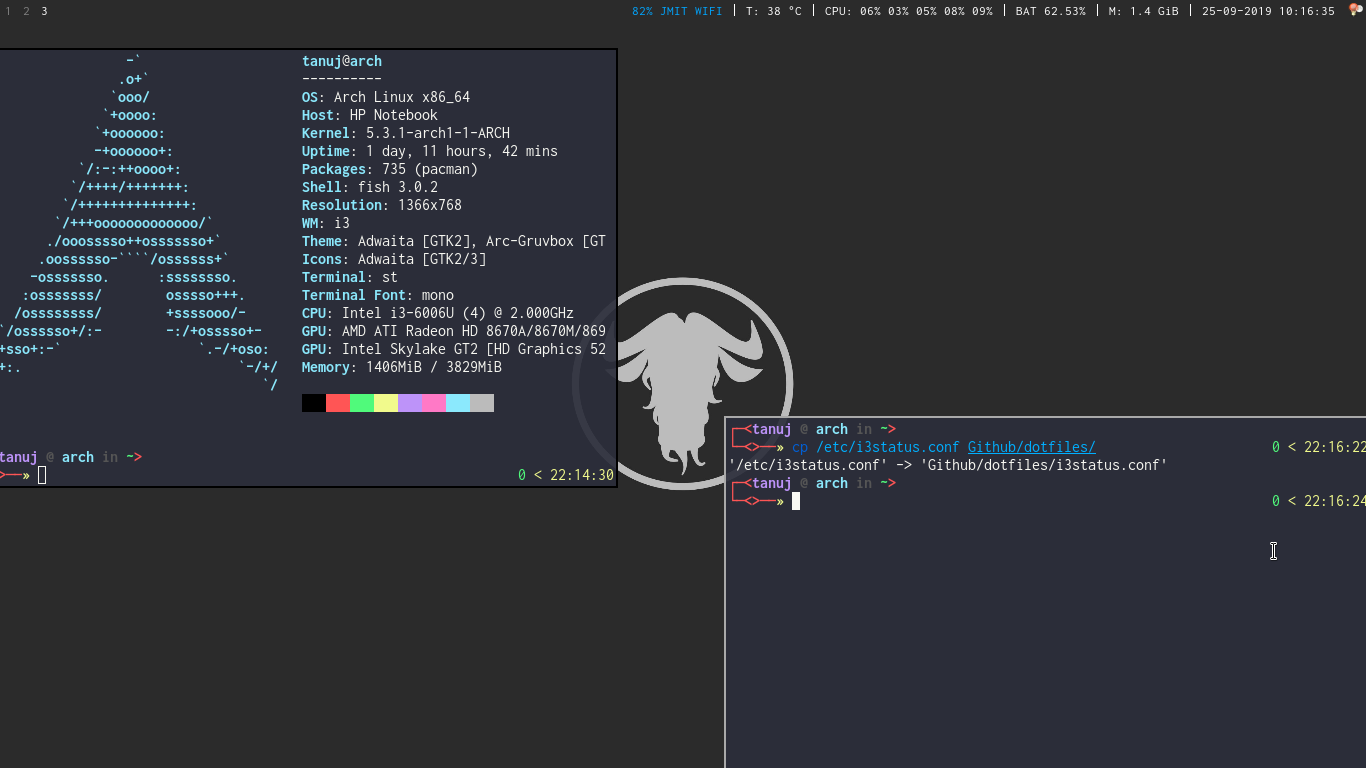1366x768 pixels.
Task: Click the Kernel: 5.3.1-arch1-1-ARCH line
Action: tap(406, 133)
